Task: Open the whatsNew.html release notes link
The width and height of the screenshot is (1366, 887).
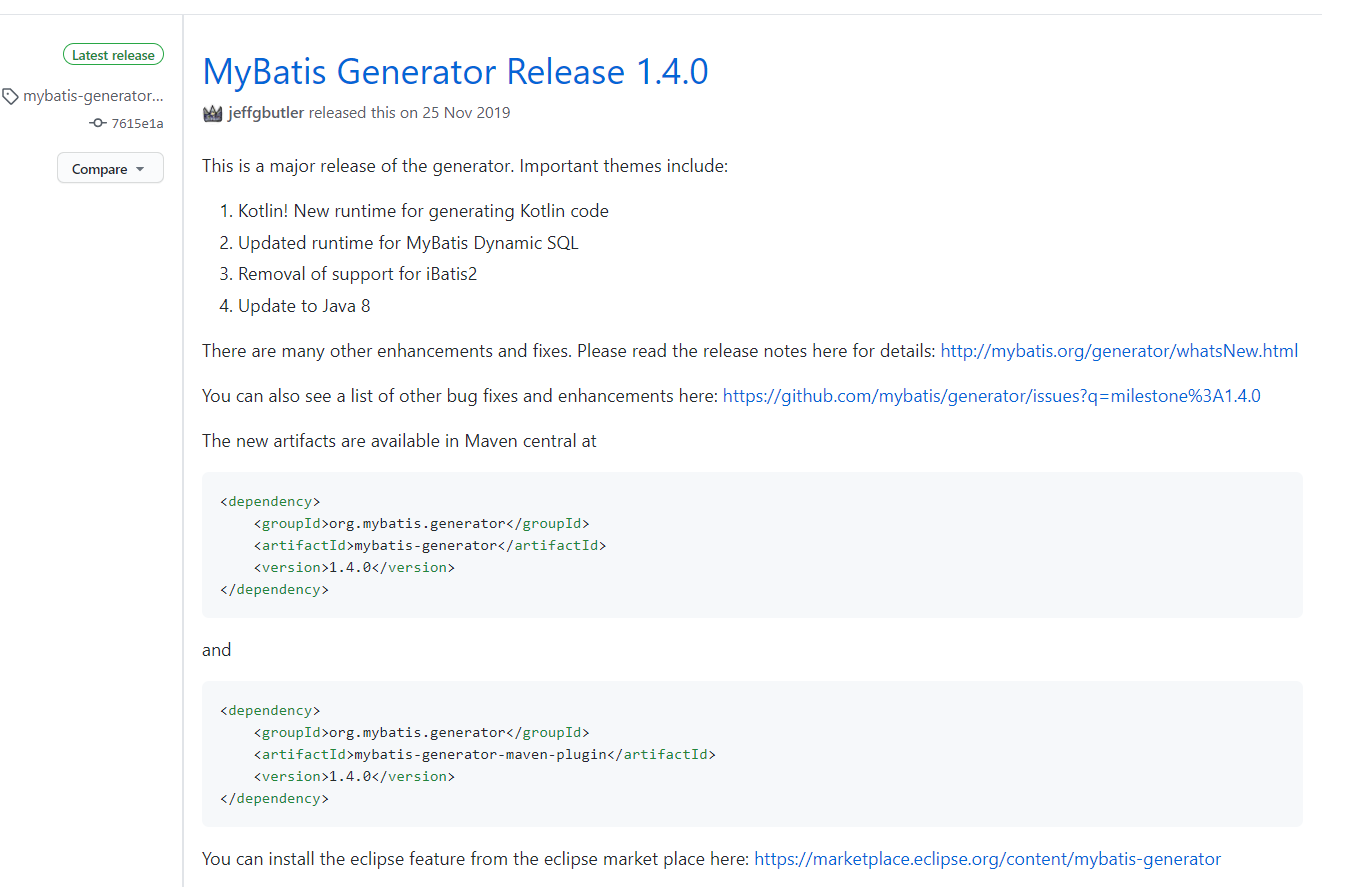Action: [1119, 351]
